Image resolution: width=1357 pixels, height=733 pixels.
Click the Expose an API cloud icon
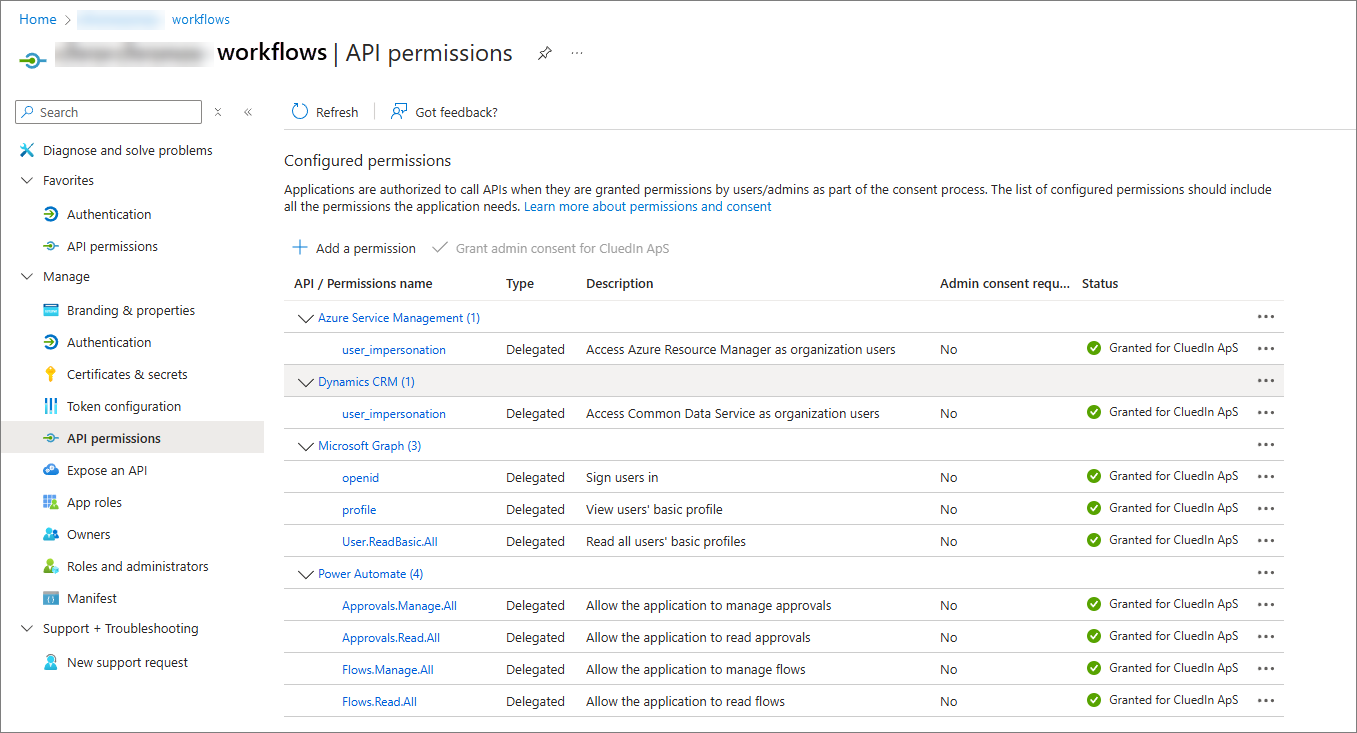coord(51,470)
